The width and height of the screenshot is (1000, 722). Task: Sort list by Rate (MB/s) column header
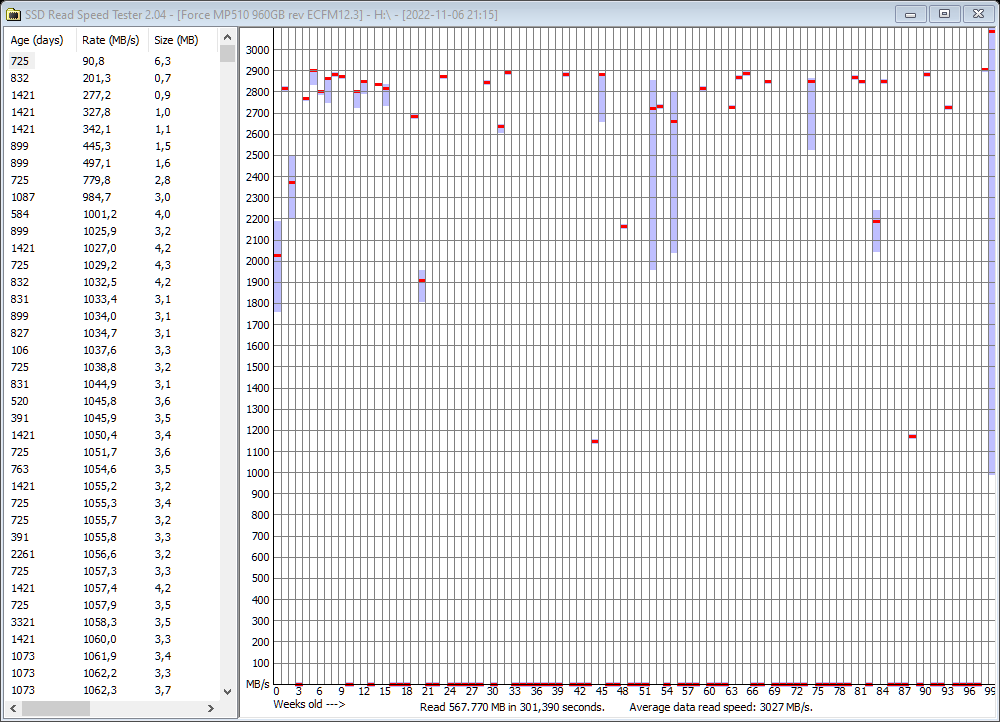[112, 40]
